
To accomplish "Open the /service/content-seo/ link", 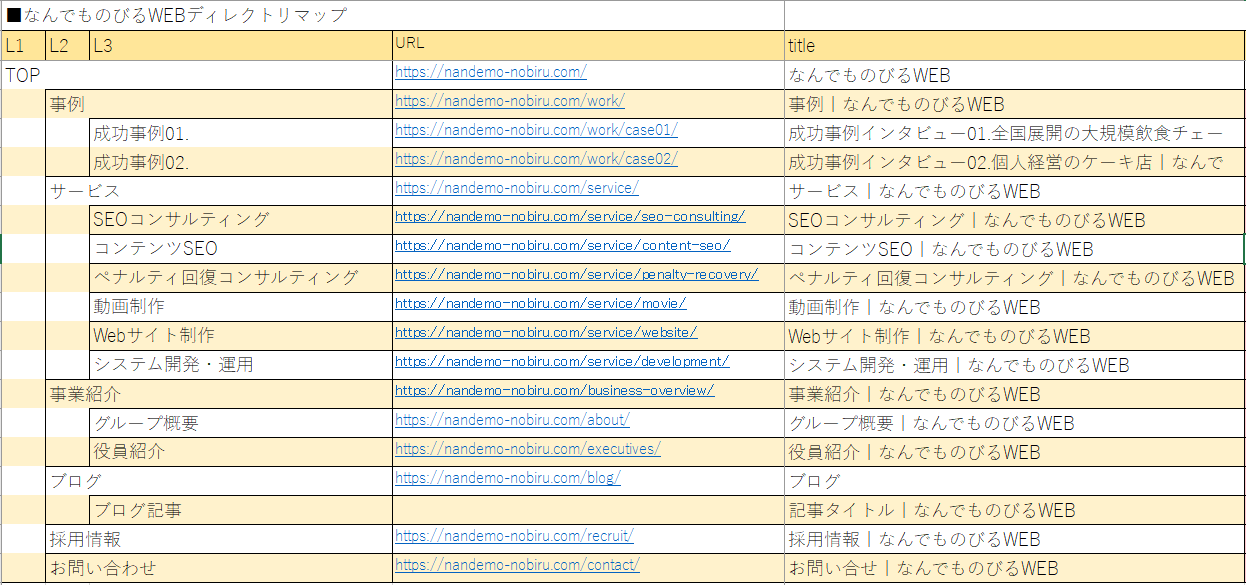I will coord(562,246).
